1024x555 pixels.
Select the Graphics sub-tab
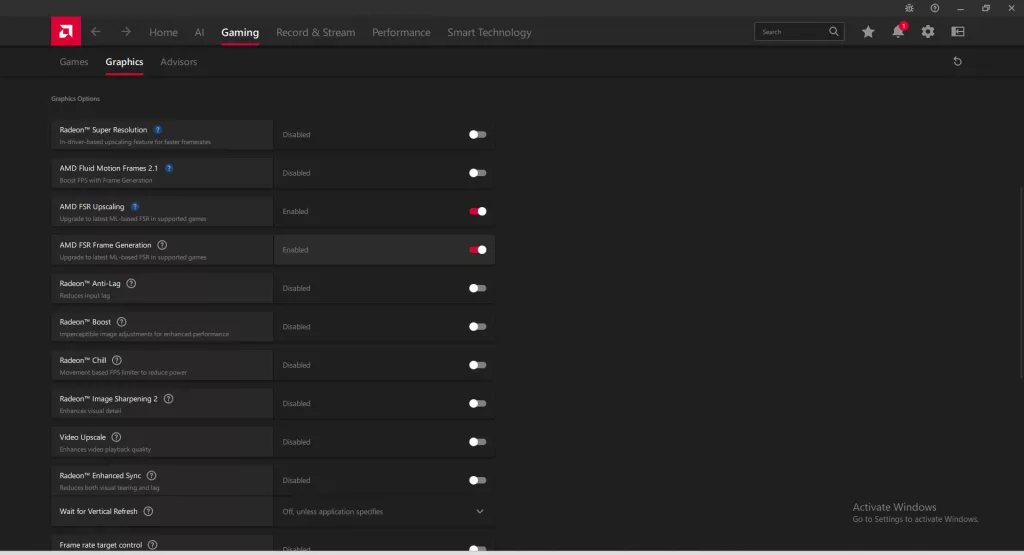click(124, 61)
